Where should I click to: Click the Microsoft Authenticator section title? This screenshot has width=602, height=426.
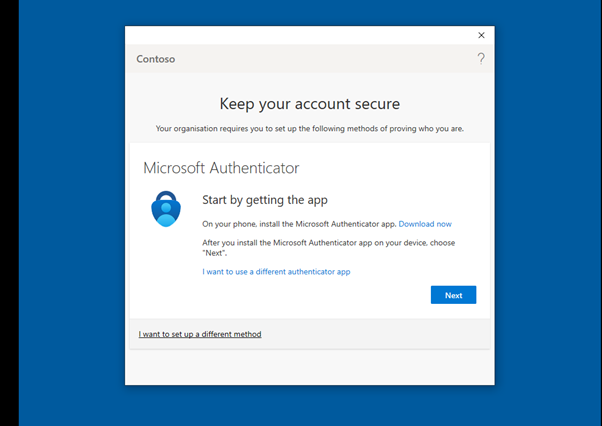221,168
